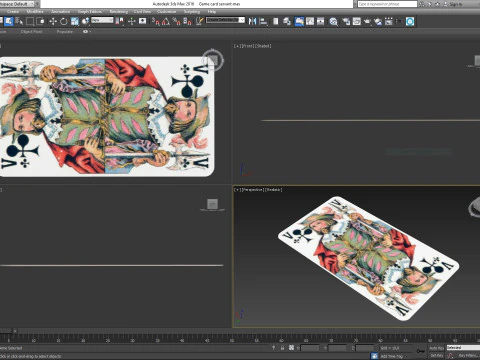Click the ViewCube in the top-left viewport
This screenshot has width=480, height=360.
pos(213,60)
